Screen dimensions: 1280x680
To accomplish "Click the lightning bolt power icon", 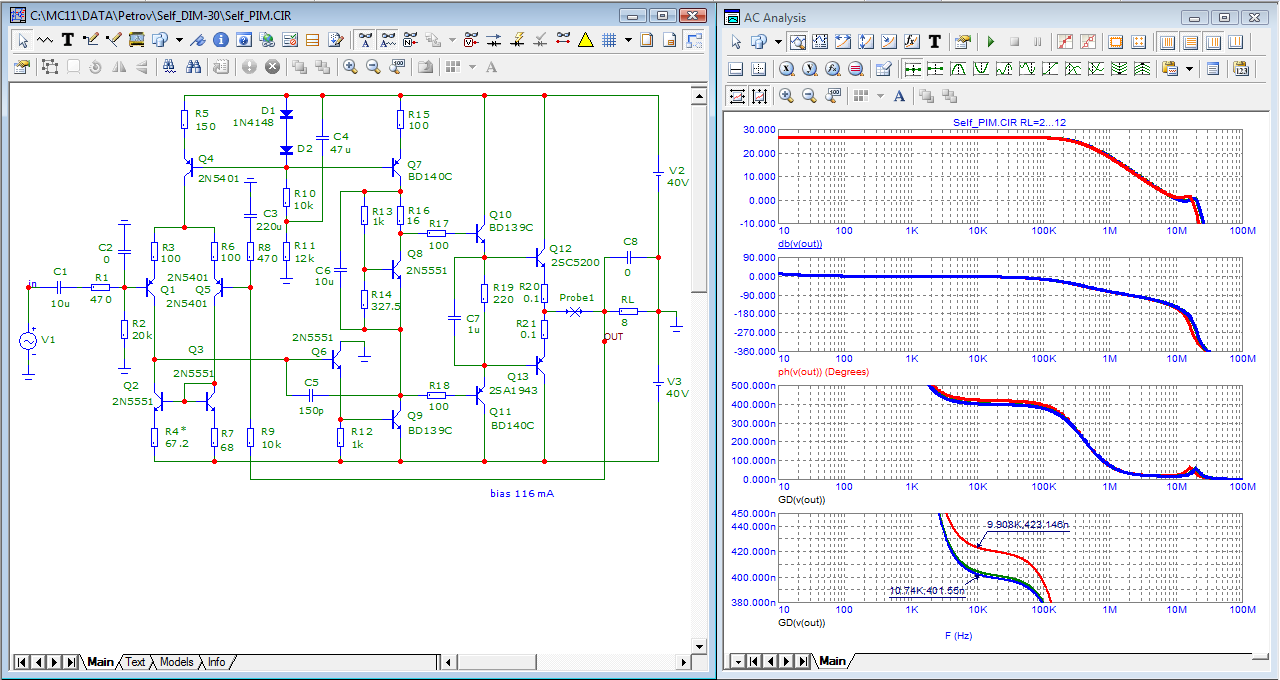I will 518,40.
